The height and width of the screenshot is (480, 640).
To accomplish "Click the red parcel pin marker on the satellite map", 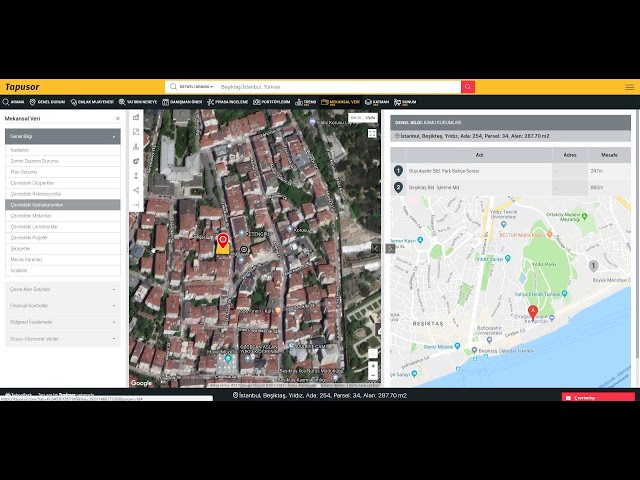I will pos(222,241).
